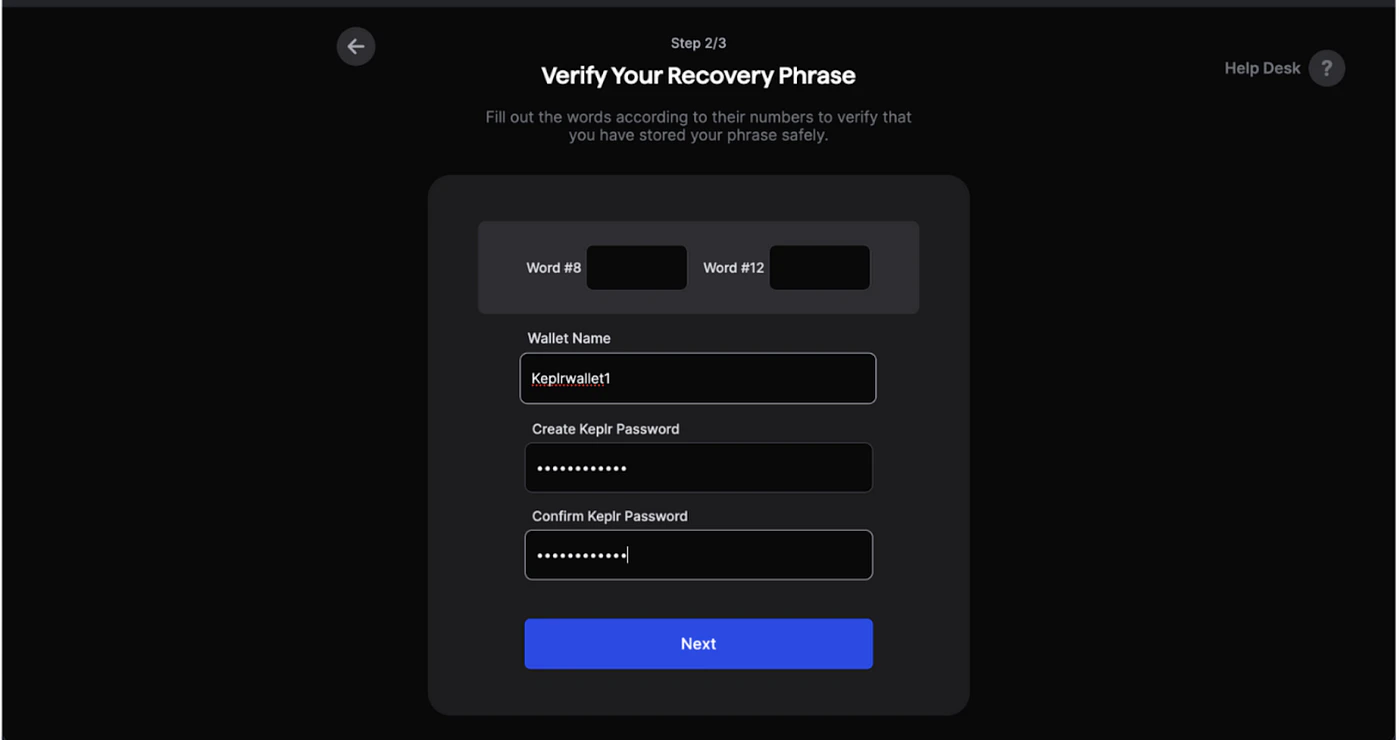Click the Verify Your Recovery Phrase heading

tap(698, 76)
